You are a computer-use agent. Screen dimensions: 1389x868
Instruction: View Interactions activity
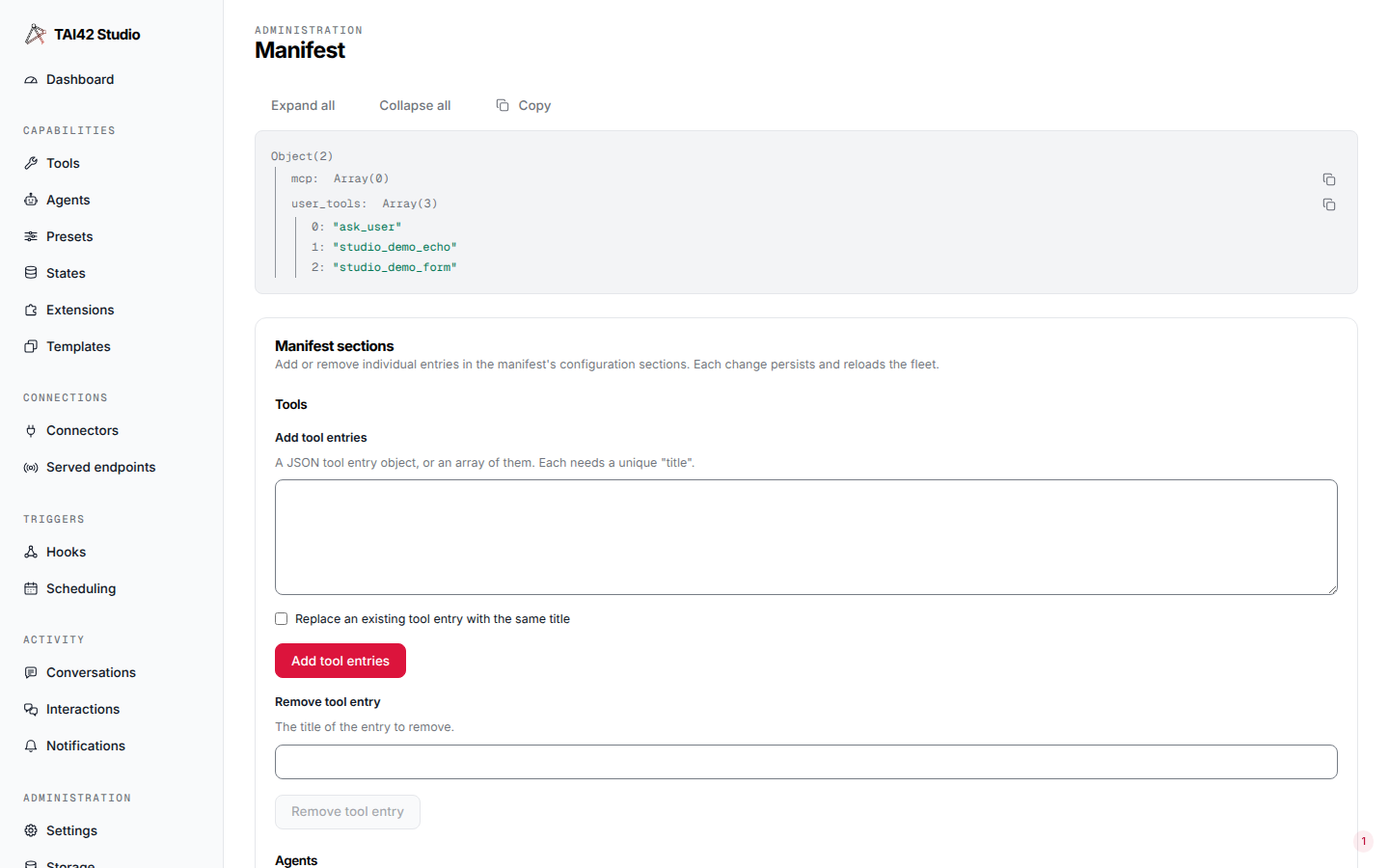pyautogui.click(x=83, y=709)
